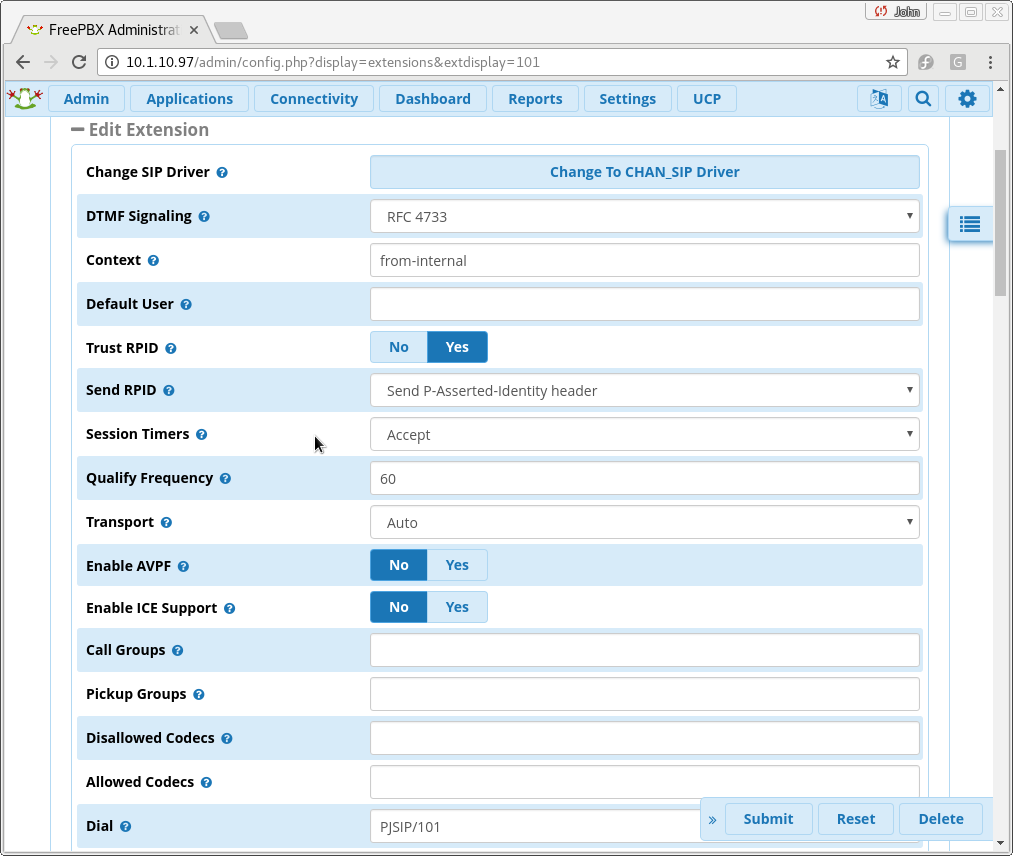1013x856 pixels.
Task: Open the Connectivity menu
Action: tap(314, 99)
